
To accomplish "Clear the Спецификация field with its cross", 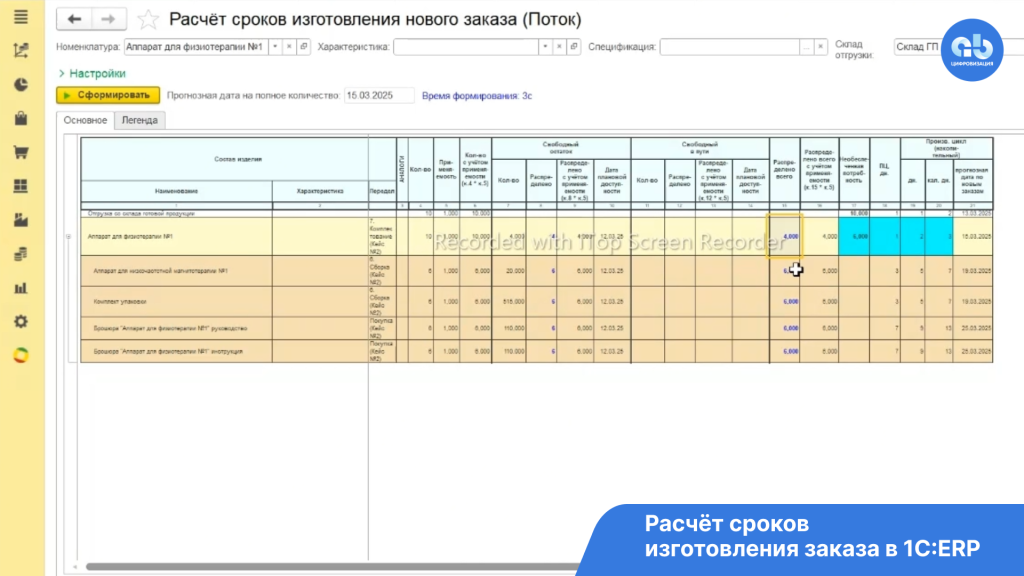I will pos(821,47).
